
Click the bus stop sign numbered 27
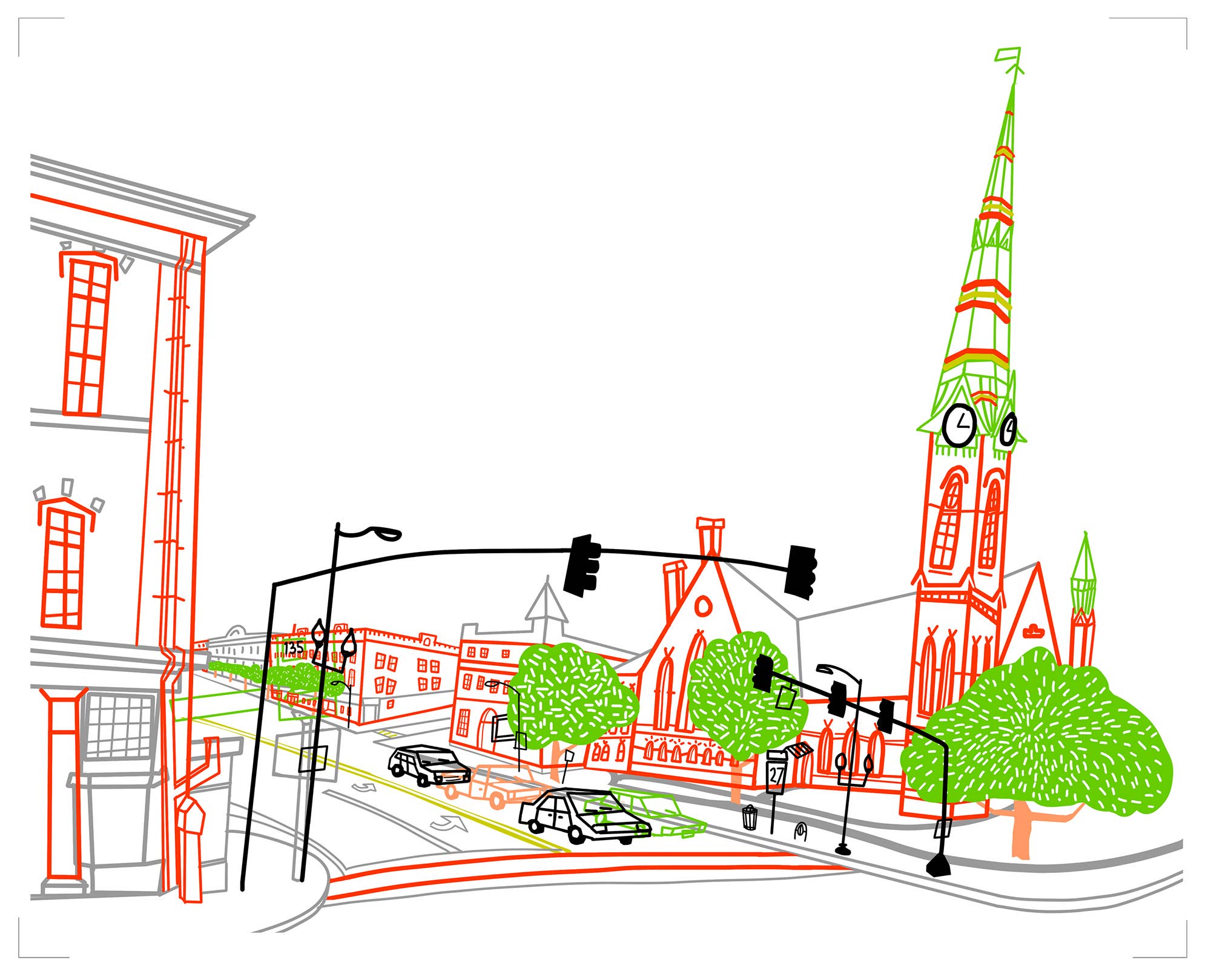pyautogui.click(x=776, y=775)
